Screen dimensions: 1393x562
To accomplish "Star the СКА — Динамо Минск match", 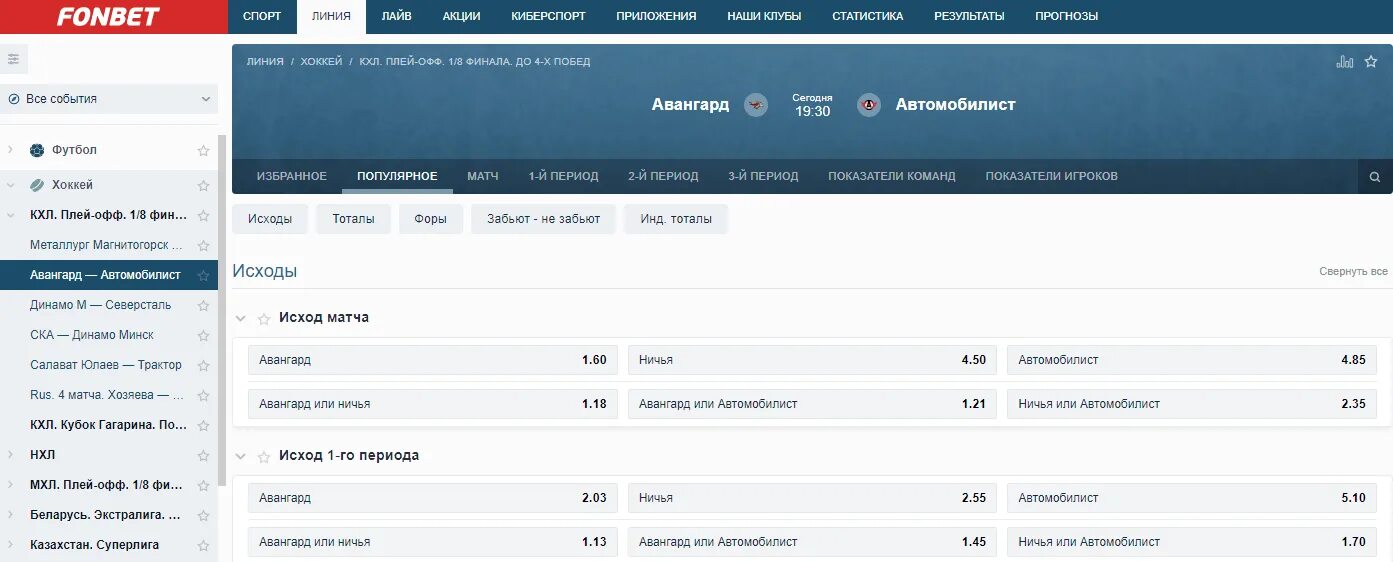I will pos(204,335).
